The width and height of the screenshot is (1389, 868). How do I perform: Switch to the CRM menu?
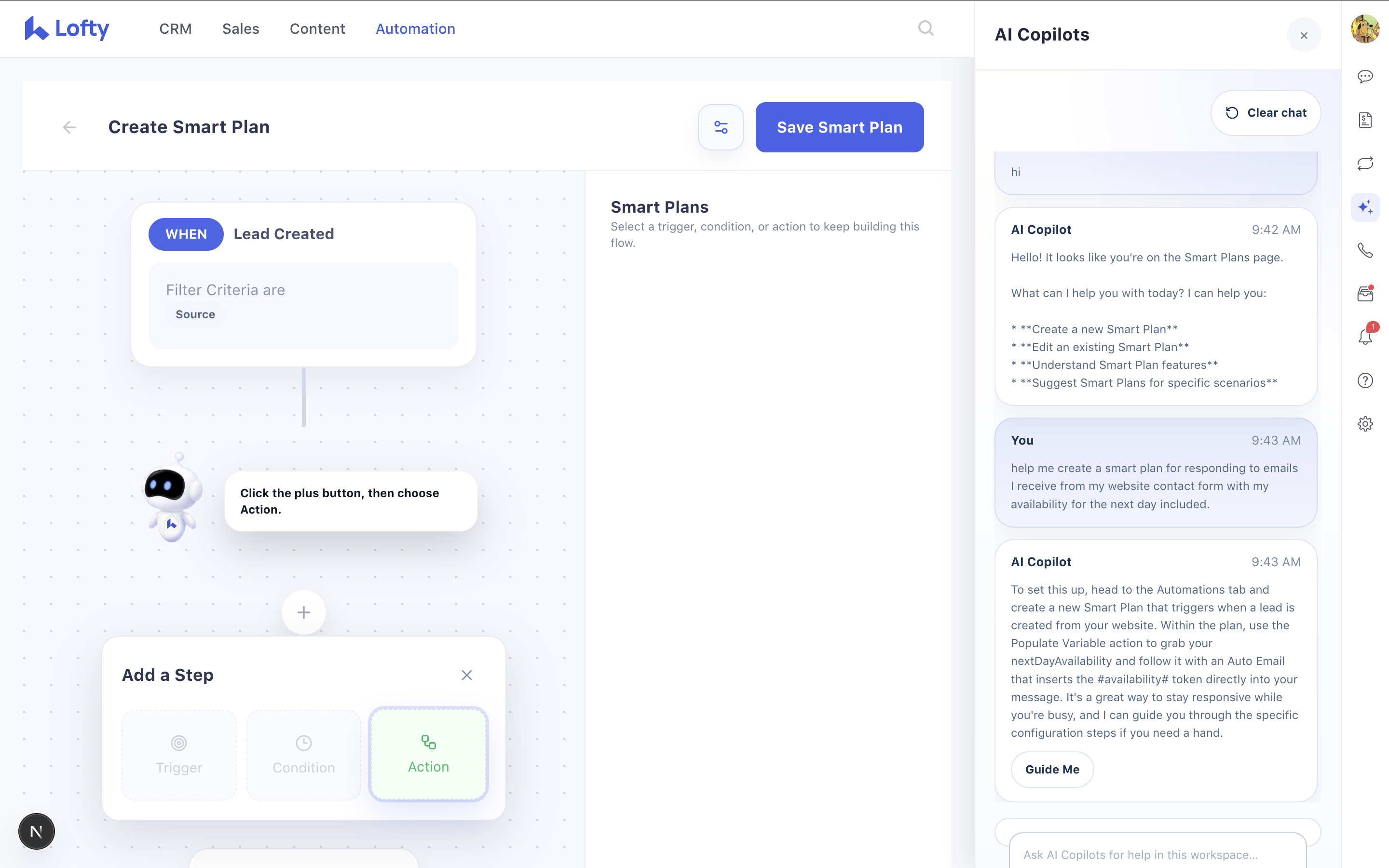pyautogui.click(x=175, y=29)
